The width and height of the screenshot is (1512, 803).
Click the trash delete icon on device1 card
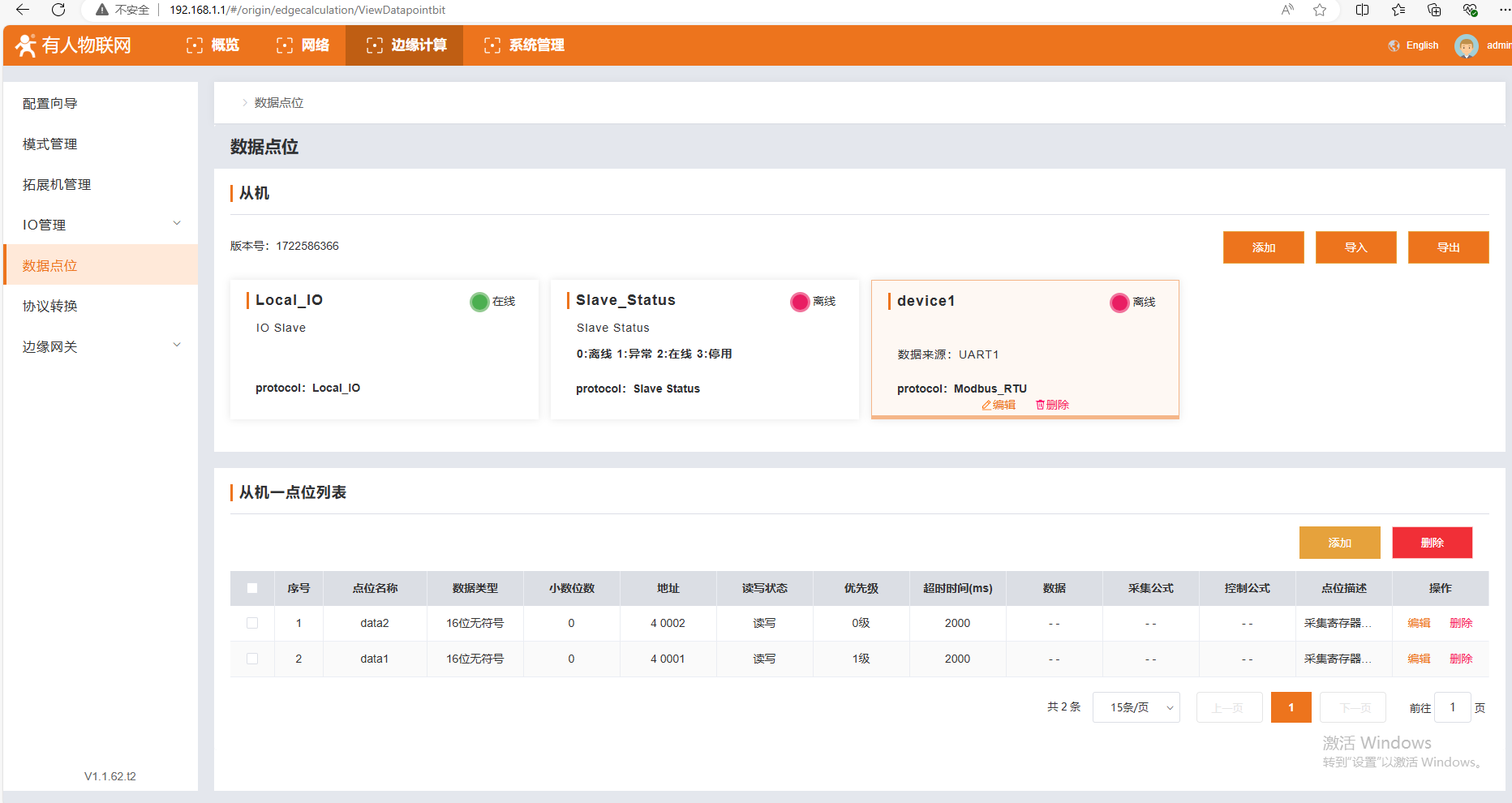coord(1040,405)
